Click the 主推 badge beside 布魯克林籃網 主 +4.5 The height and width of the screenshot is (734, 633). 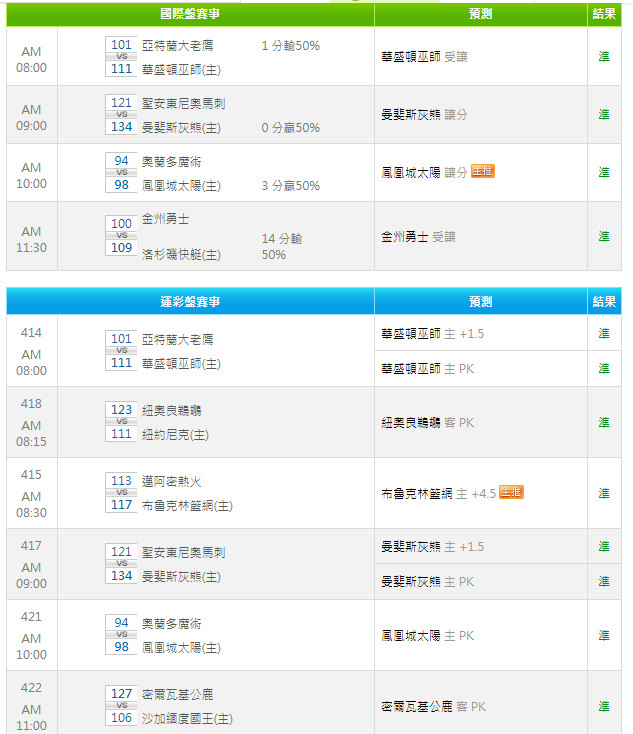coord(511,492)
